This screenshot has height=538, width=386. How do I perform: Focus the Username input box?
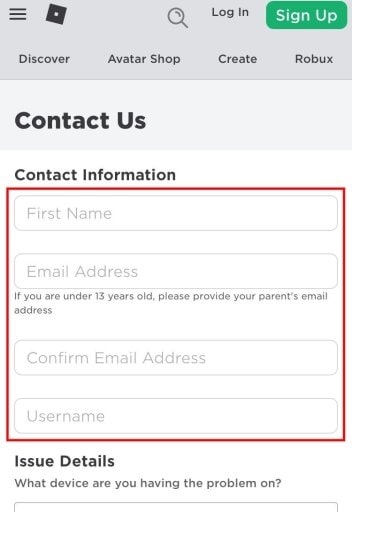tap(176, 416)
